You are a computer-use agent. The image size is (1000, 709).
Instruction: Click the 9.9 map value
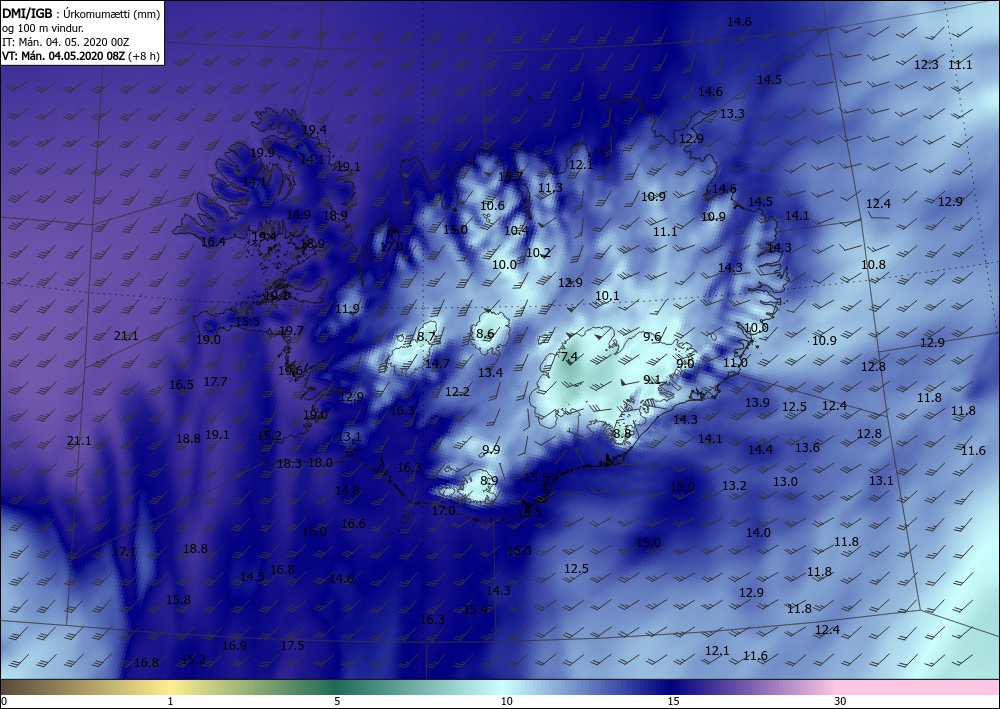(491, 450)
